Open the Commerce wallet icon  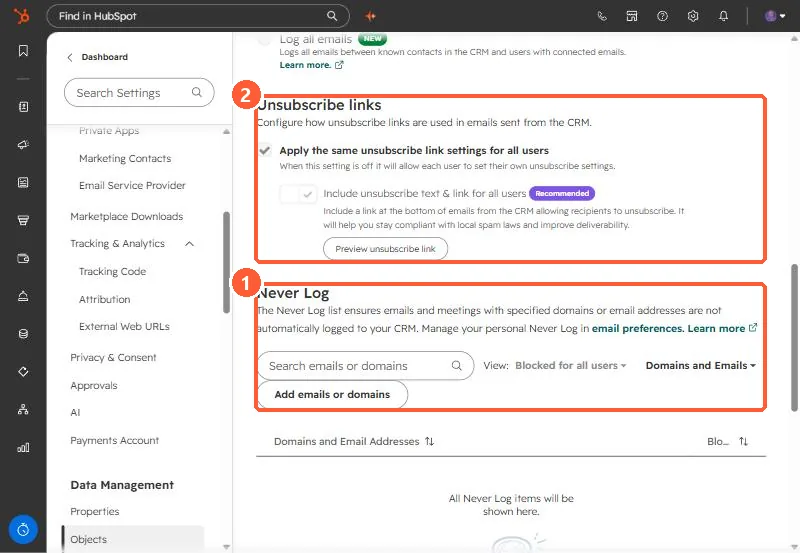[23, 258]
